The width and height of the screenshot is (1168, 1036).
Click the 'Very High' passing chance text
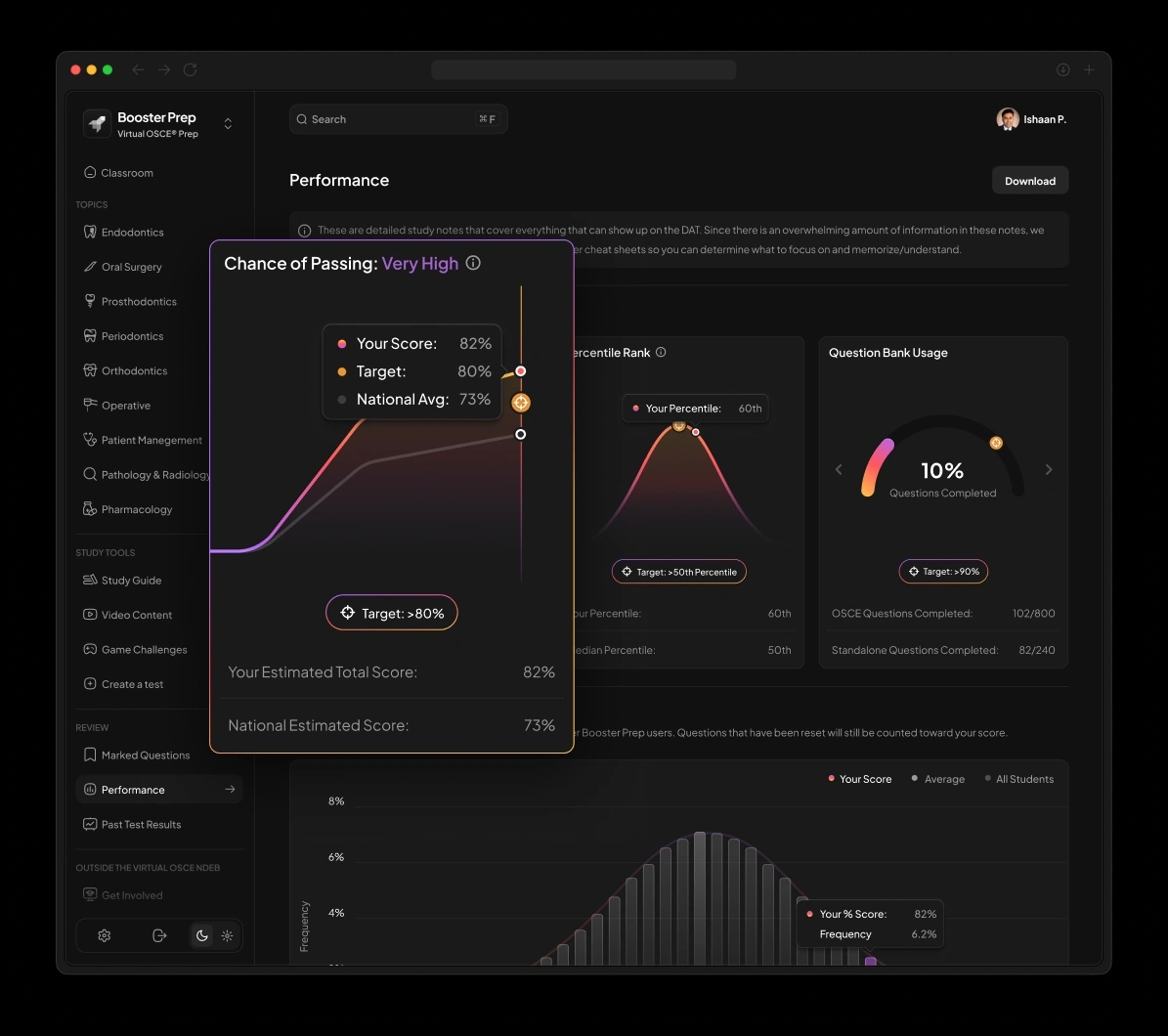(x=420, y=264)
